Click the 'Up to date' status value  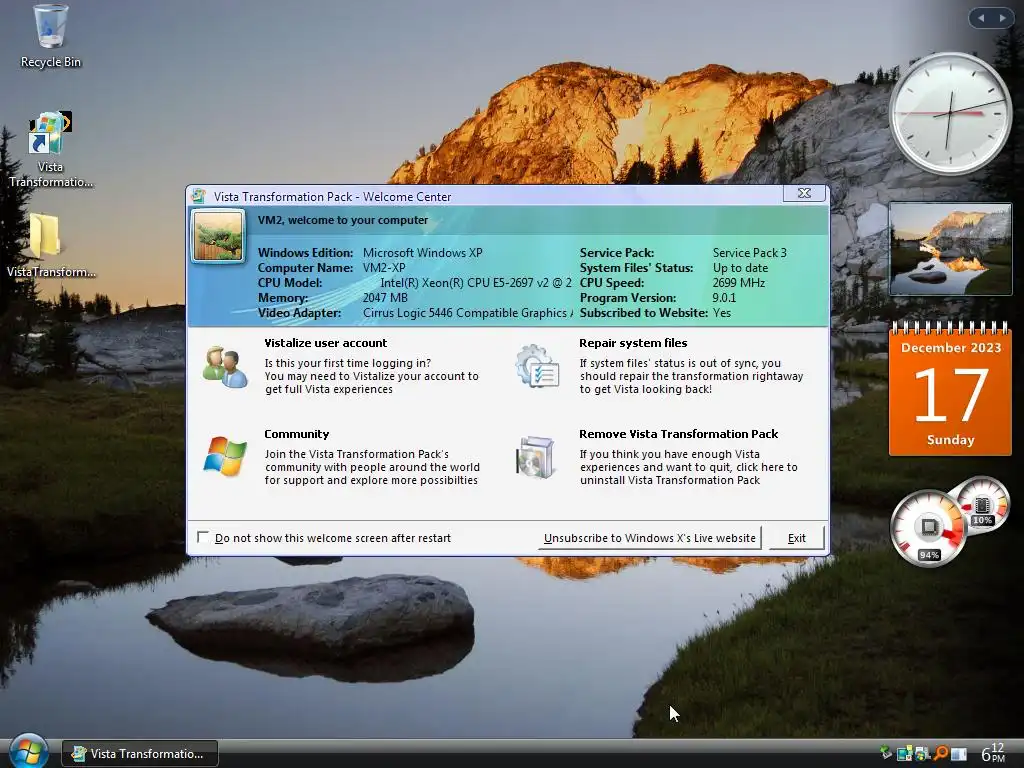(741, 268)
